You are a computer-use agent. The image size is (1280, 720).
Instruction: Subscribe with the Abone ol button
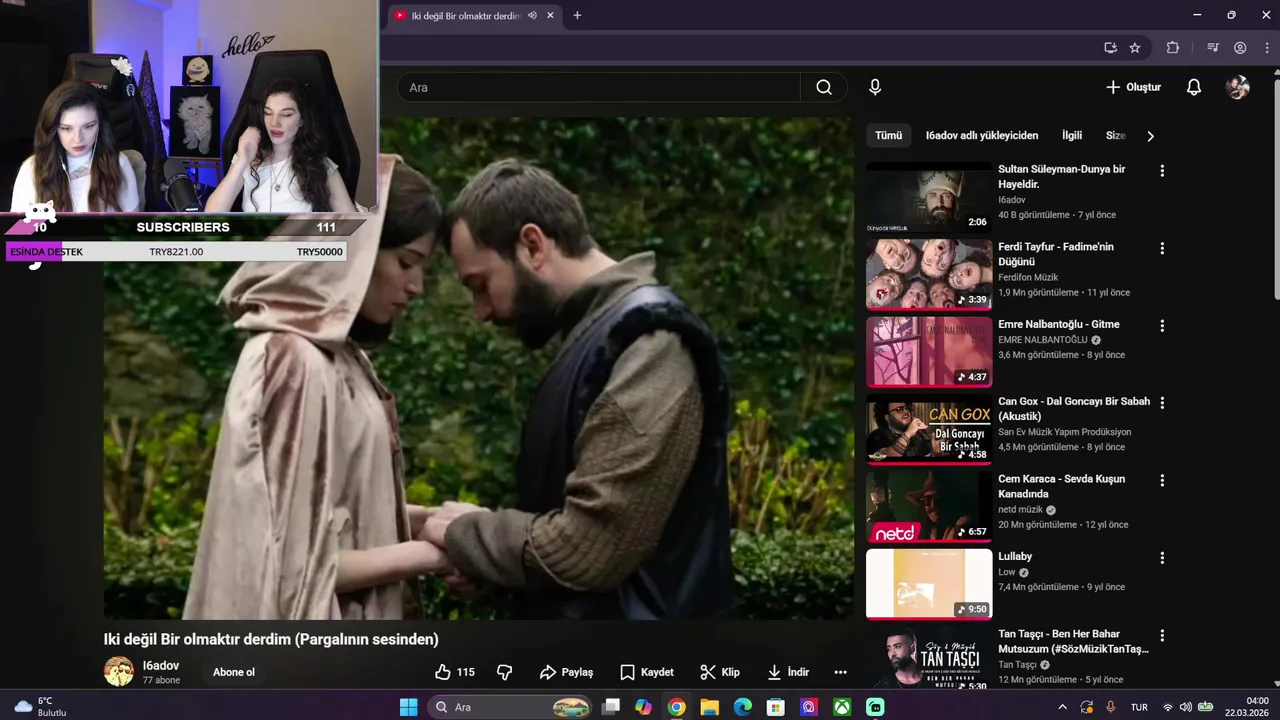[234, 672]
